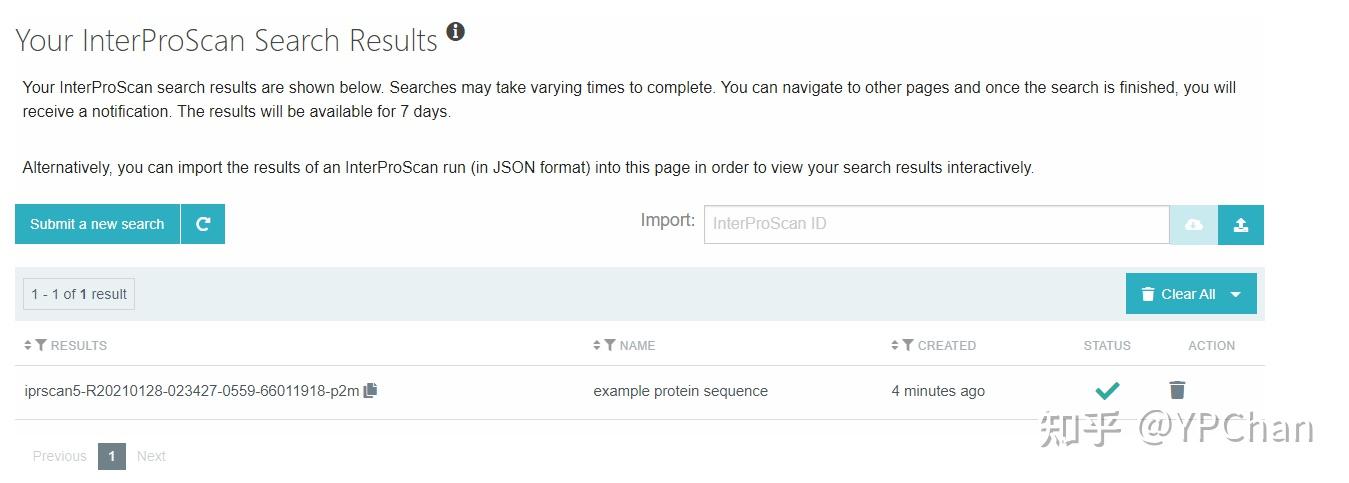Screen dimensions: 1349x483
Task: Click Next pagination link
Action: [x=151, y=456]
